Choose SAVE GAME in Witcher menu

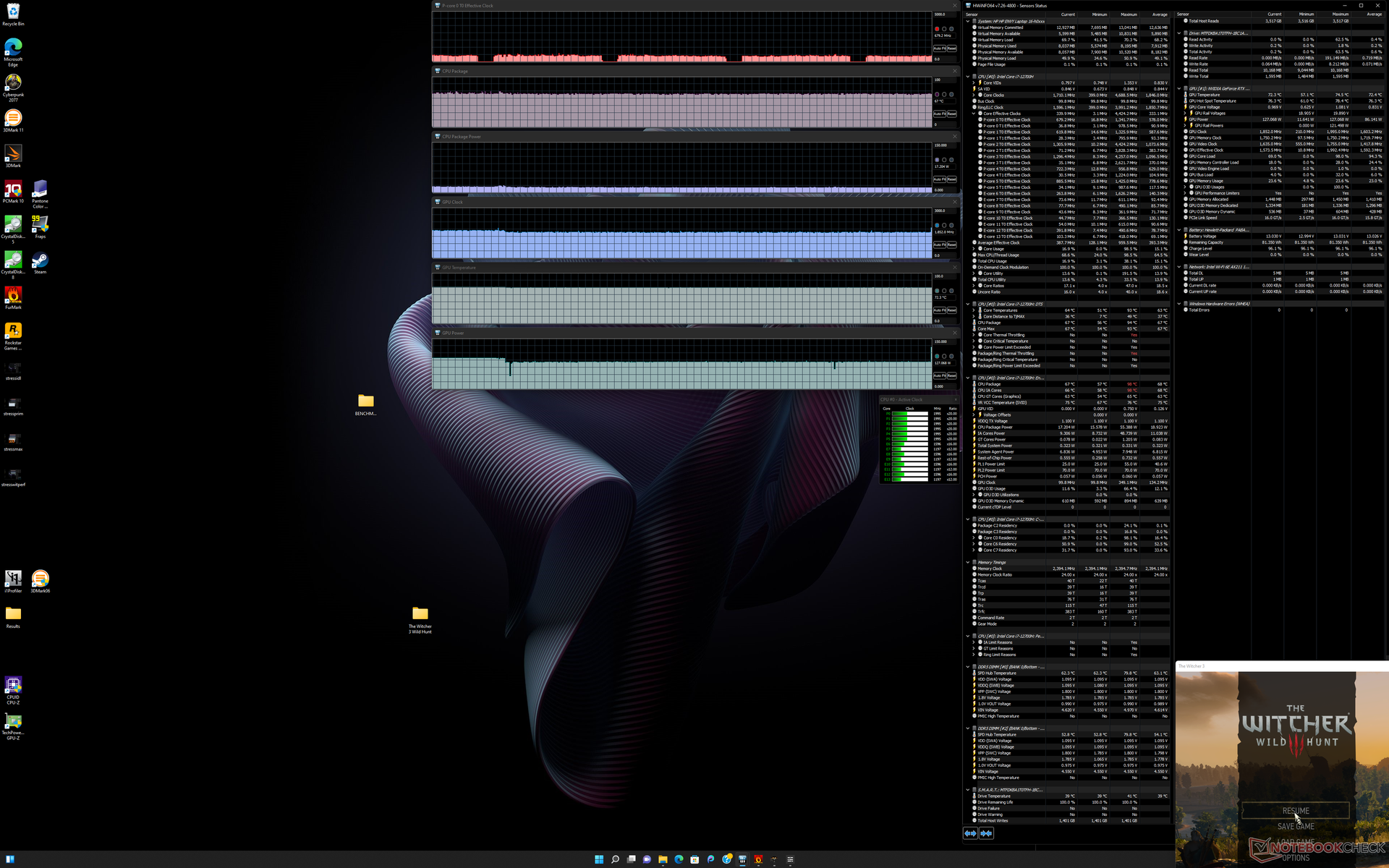coord(1295,826)
